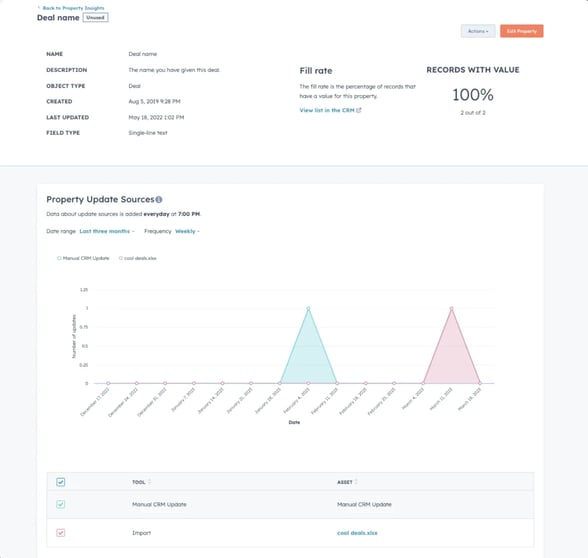Sort table by Tool column

point(141,482)
